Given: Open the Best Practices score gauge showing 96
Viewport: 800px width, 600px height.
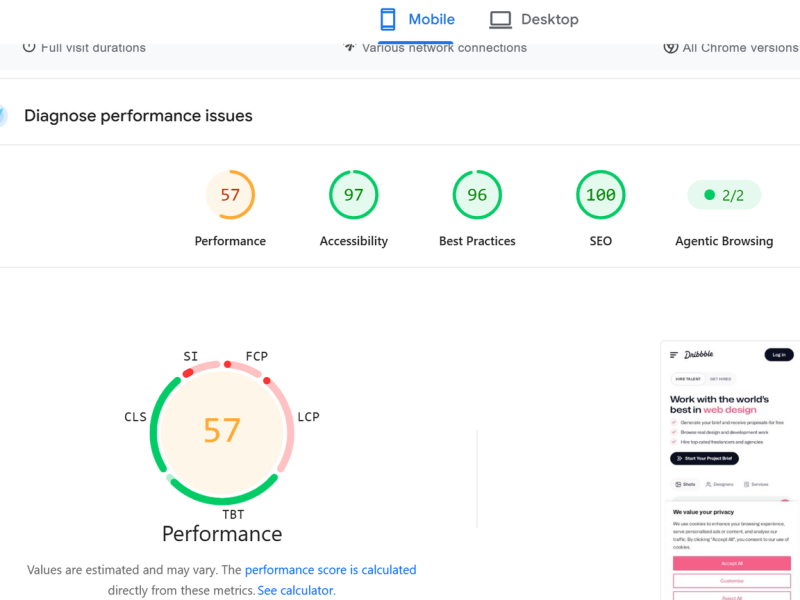Looking at the screenshot, I should coord(477,195).
